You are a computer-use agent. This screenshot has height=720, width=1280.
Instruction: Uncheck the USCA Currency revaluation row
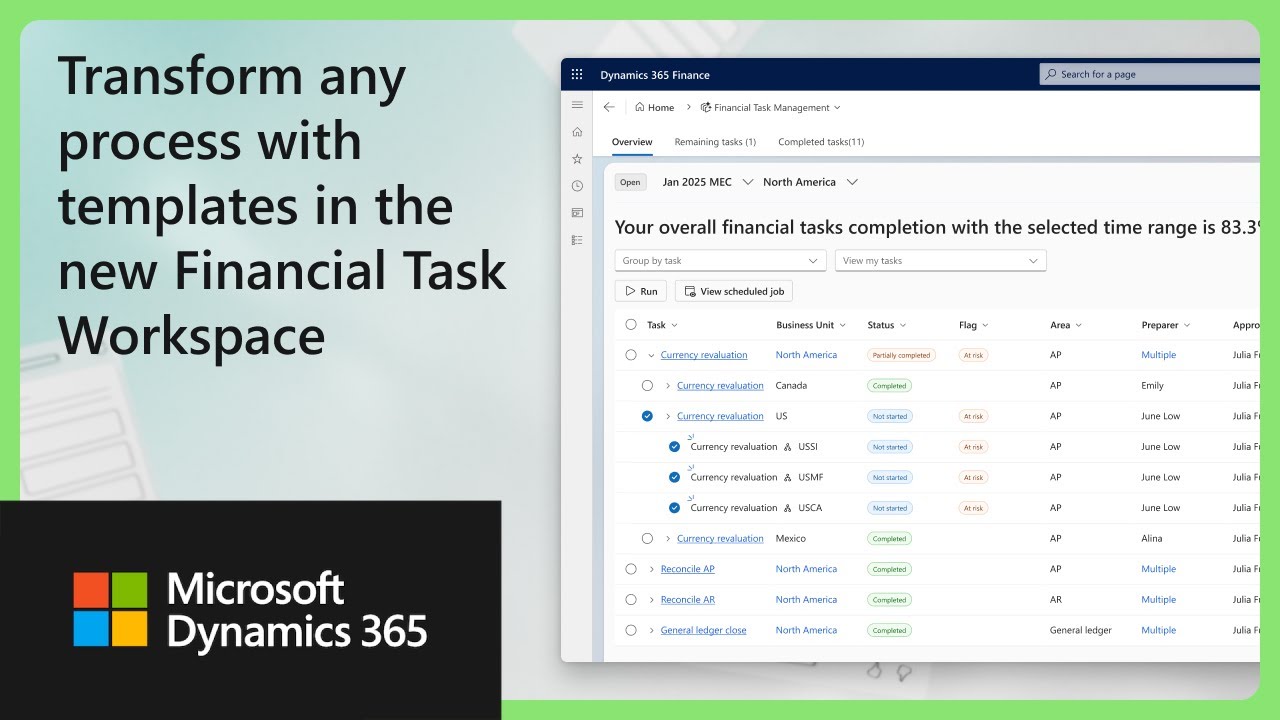(x=675, y=508)
